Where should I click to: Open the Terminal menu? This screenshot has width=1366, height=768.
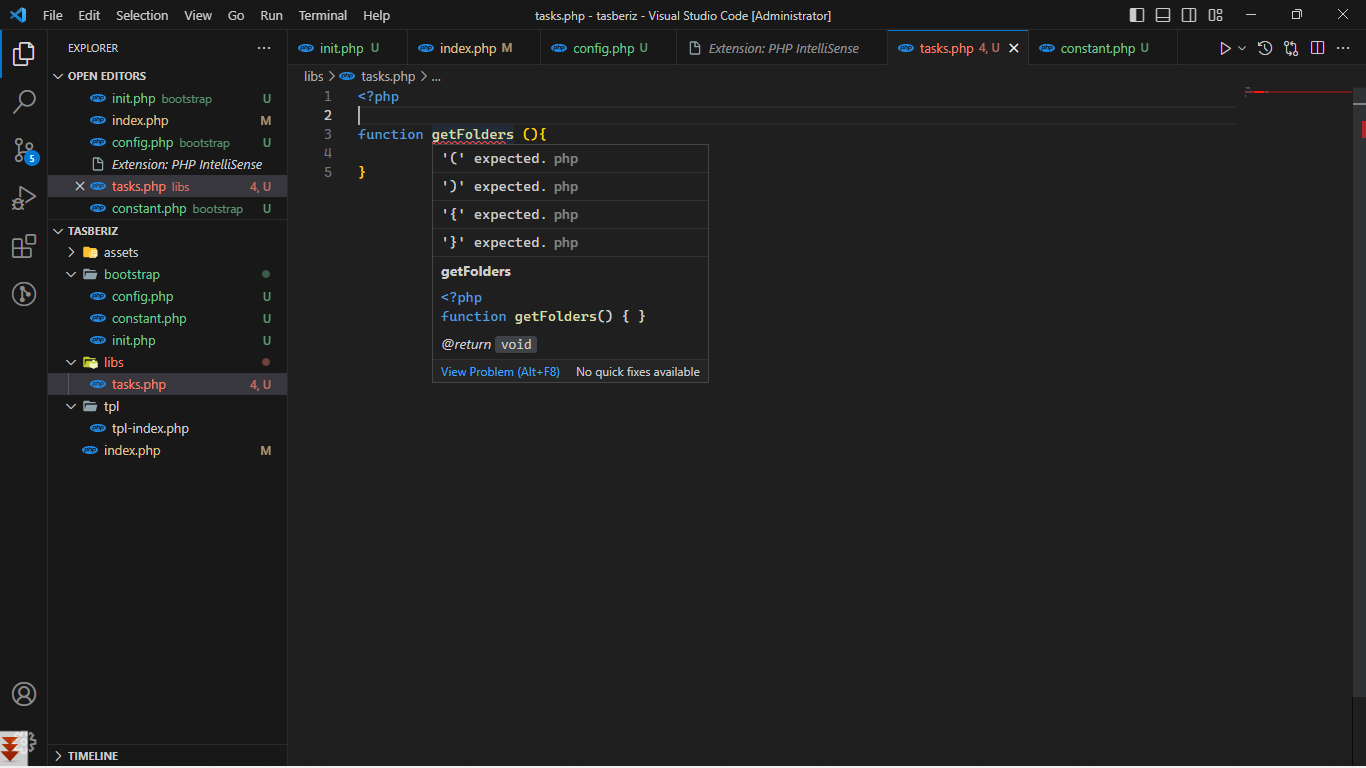tap(323, 15)
